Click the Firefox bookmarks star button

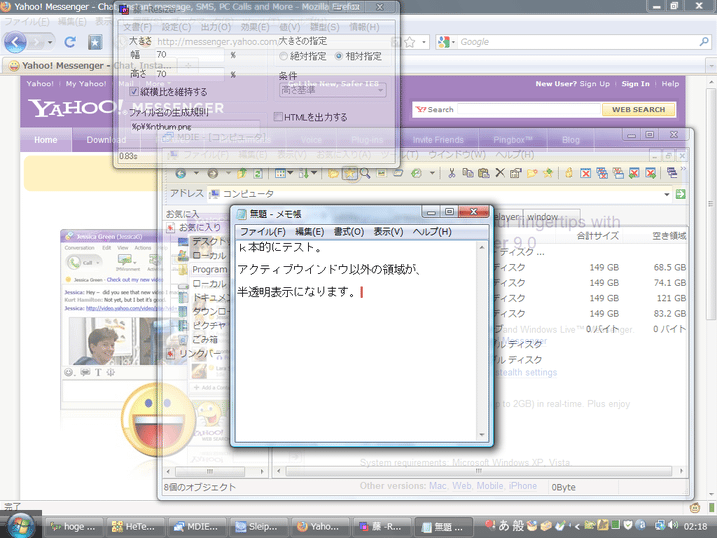click(95, 43)
